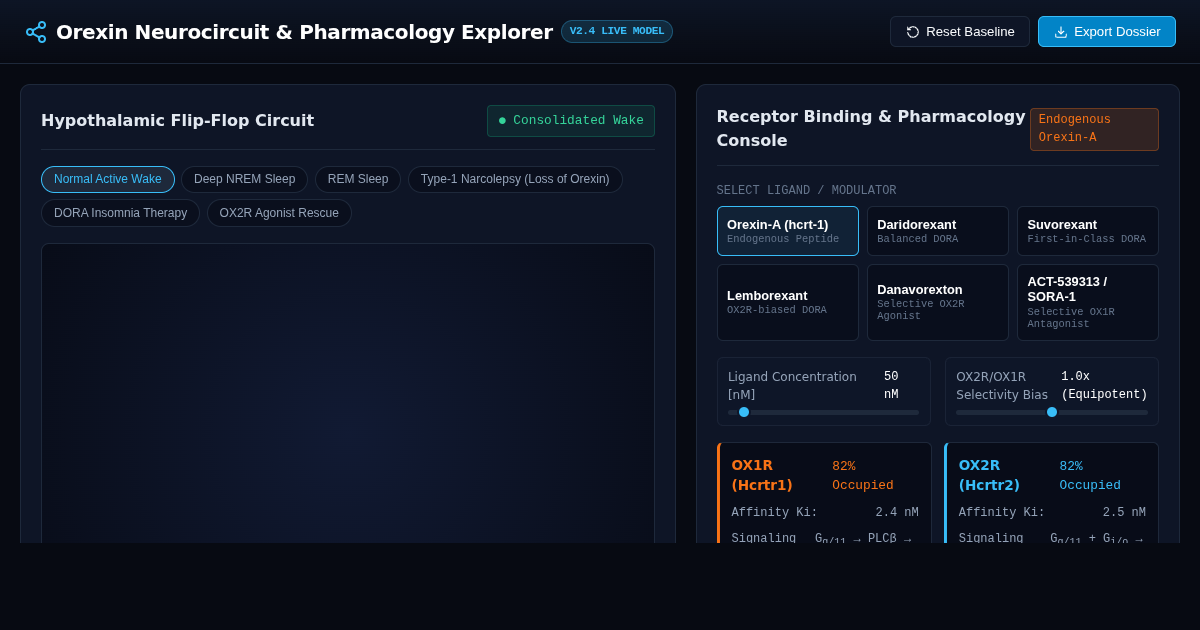The height and width of the screenshot is (630, 1200).
Task: Adjust the OX2R/OX1R Selectivity Bias slider
Action: [1052, 412]
